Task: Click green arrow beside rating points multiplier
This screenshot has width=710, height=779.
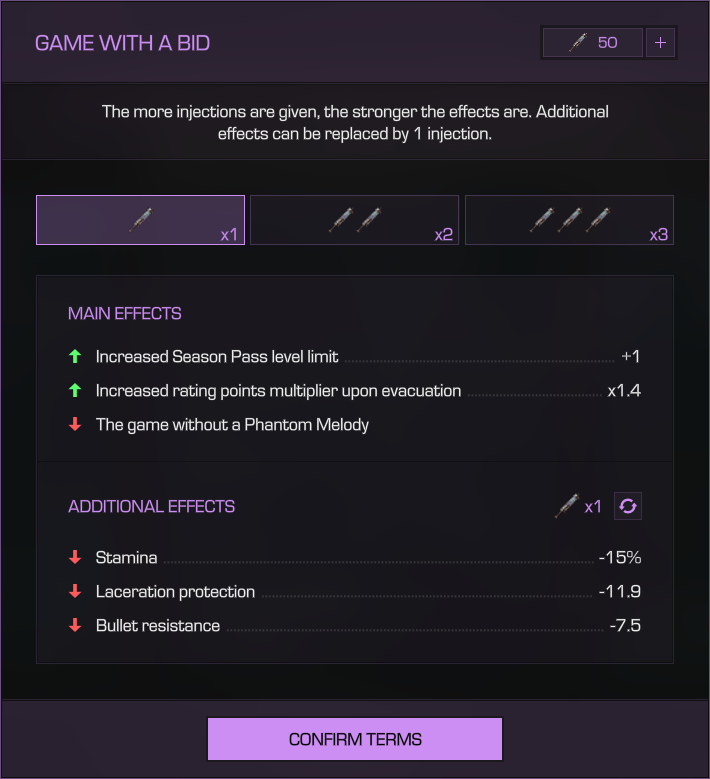Action: (75, 390)
